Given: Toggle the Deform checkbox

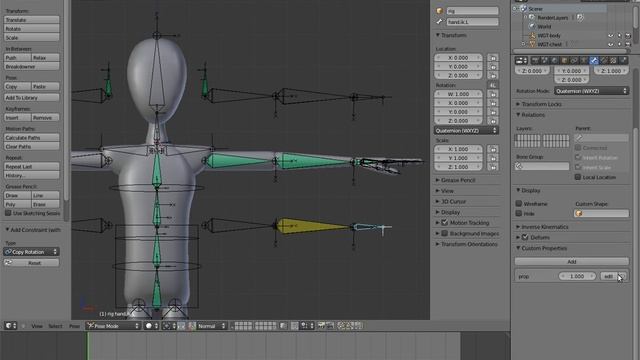Looking at the screenshot, I should coord(525,237).
